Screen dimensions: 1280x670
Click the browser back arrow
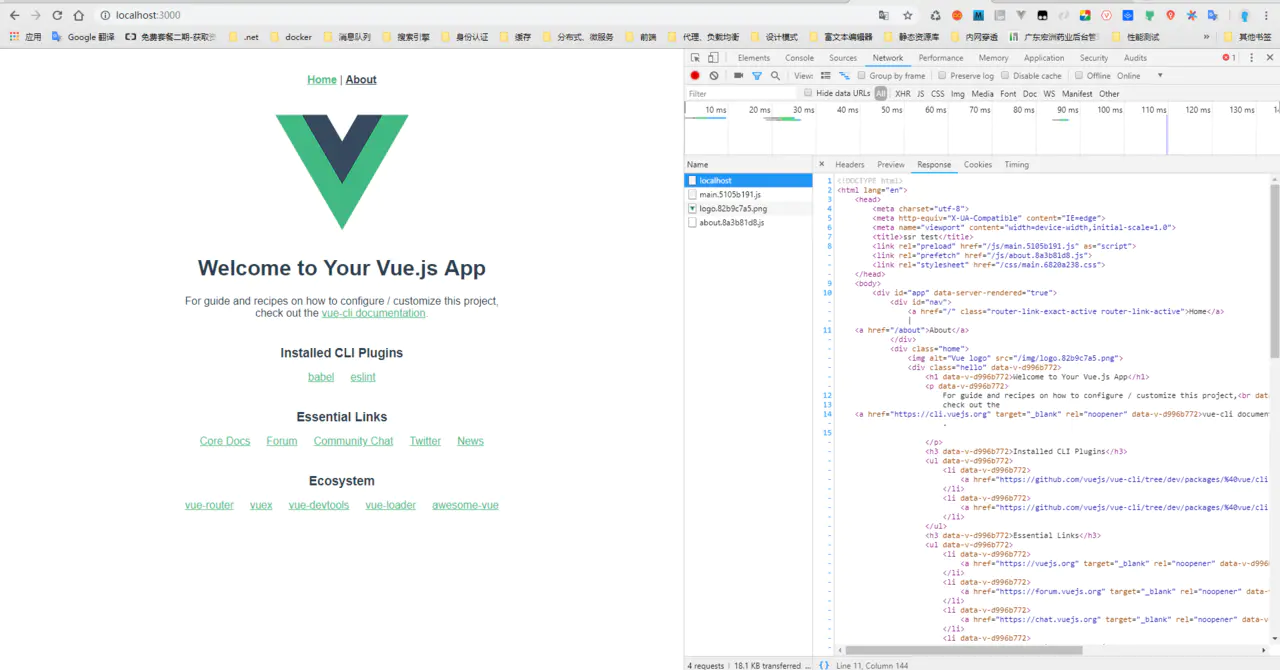pos(14,15)
